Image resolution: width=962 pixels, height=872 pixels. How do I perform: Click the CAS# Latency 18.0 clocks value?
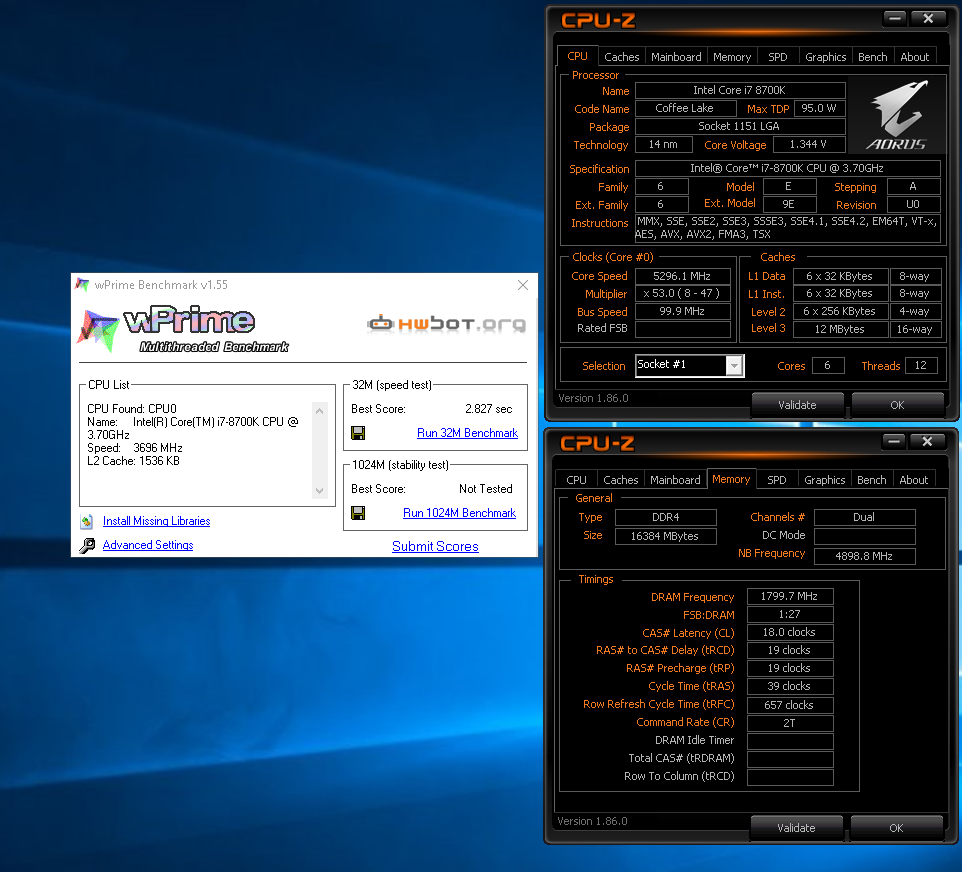(x=790, y=633)
